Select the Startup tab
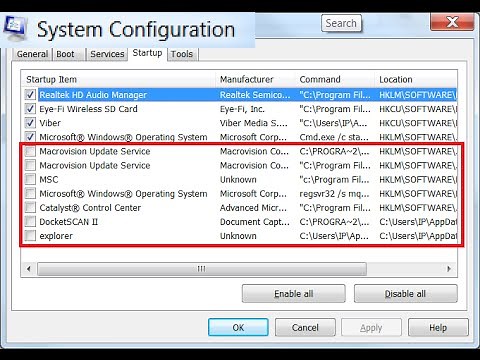Screen dimensions: 480x360 point(147,53)
